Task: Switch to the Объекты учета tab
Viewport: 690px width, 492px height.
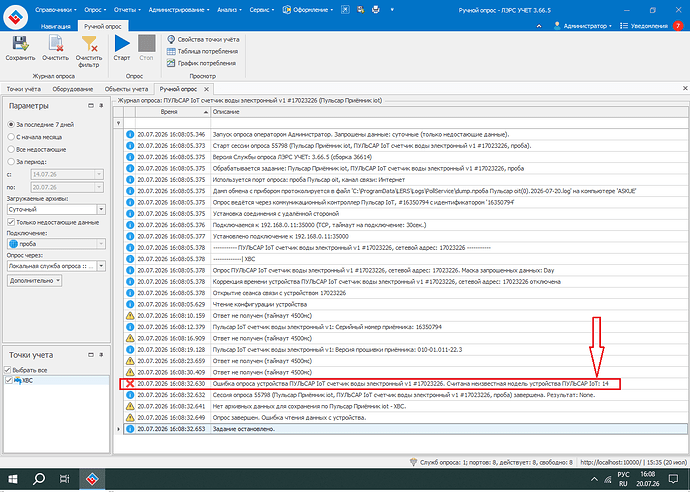Action: coord(126,89)
